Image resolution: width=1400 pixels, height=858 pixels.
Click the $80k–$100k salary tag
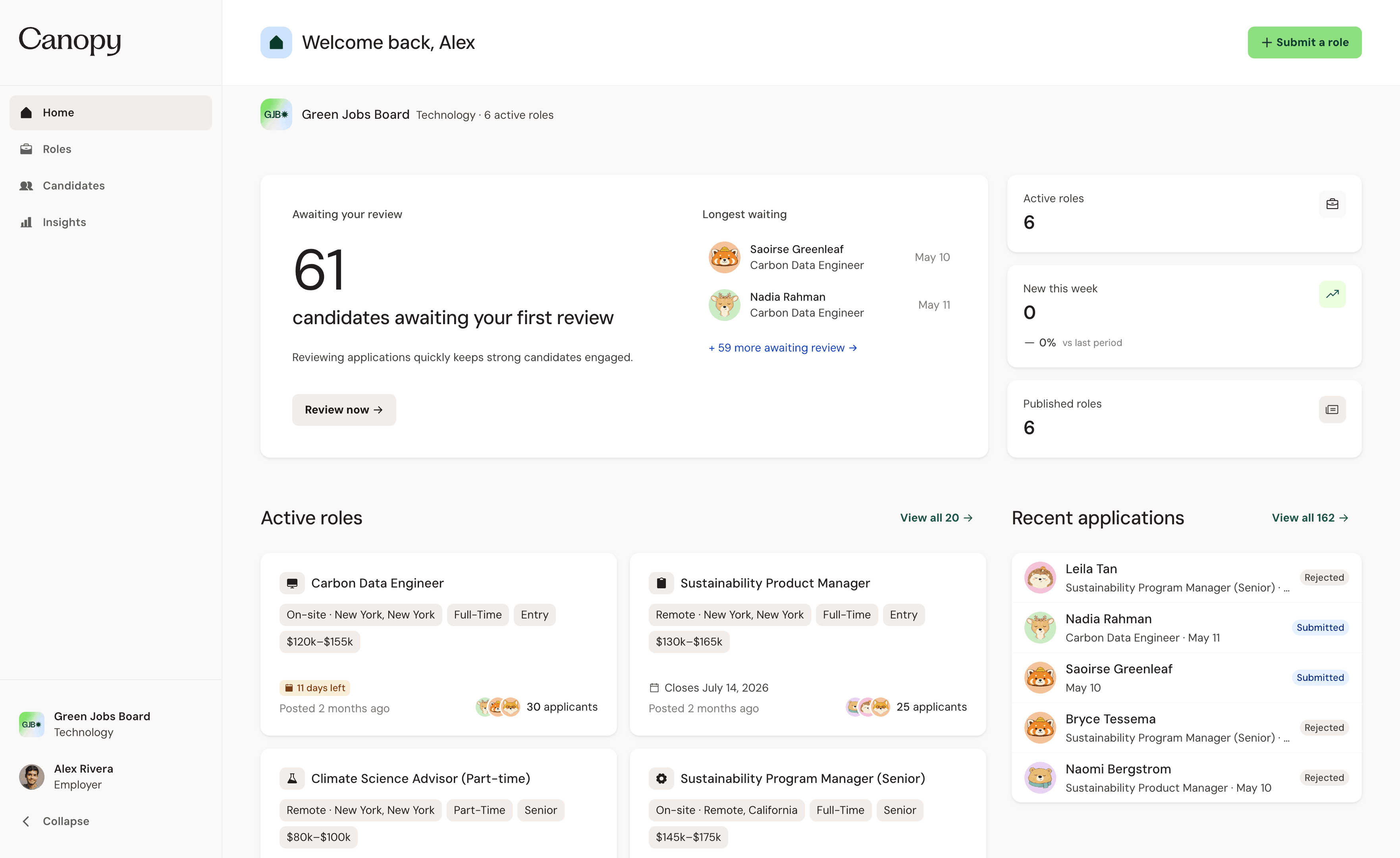(x=319, y=837)
